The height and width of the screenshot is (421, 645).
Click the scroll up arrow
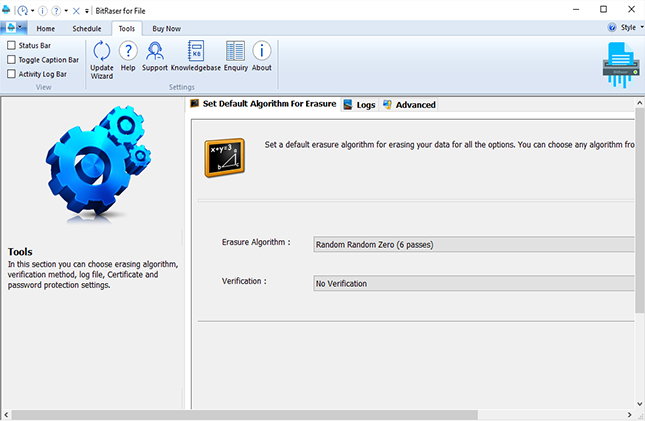639,102
